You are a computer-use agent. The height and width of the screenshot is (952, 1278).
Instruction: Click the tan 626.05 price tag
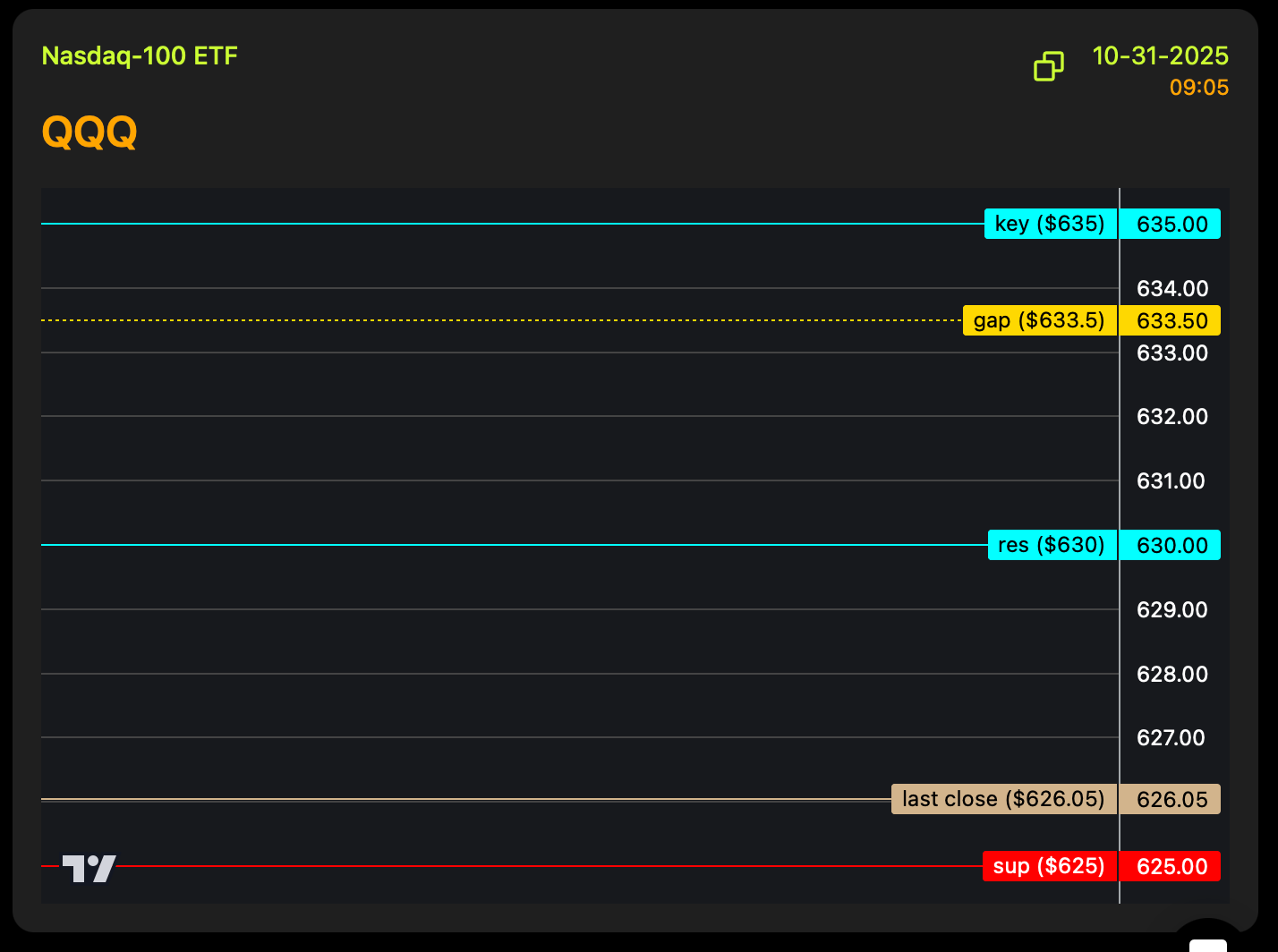tap(1171, 800)
